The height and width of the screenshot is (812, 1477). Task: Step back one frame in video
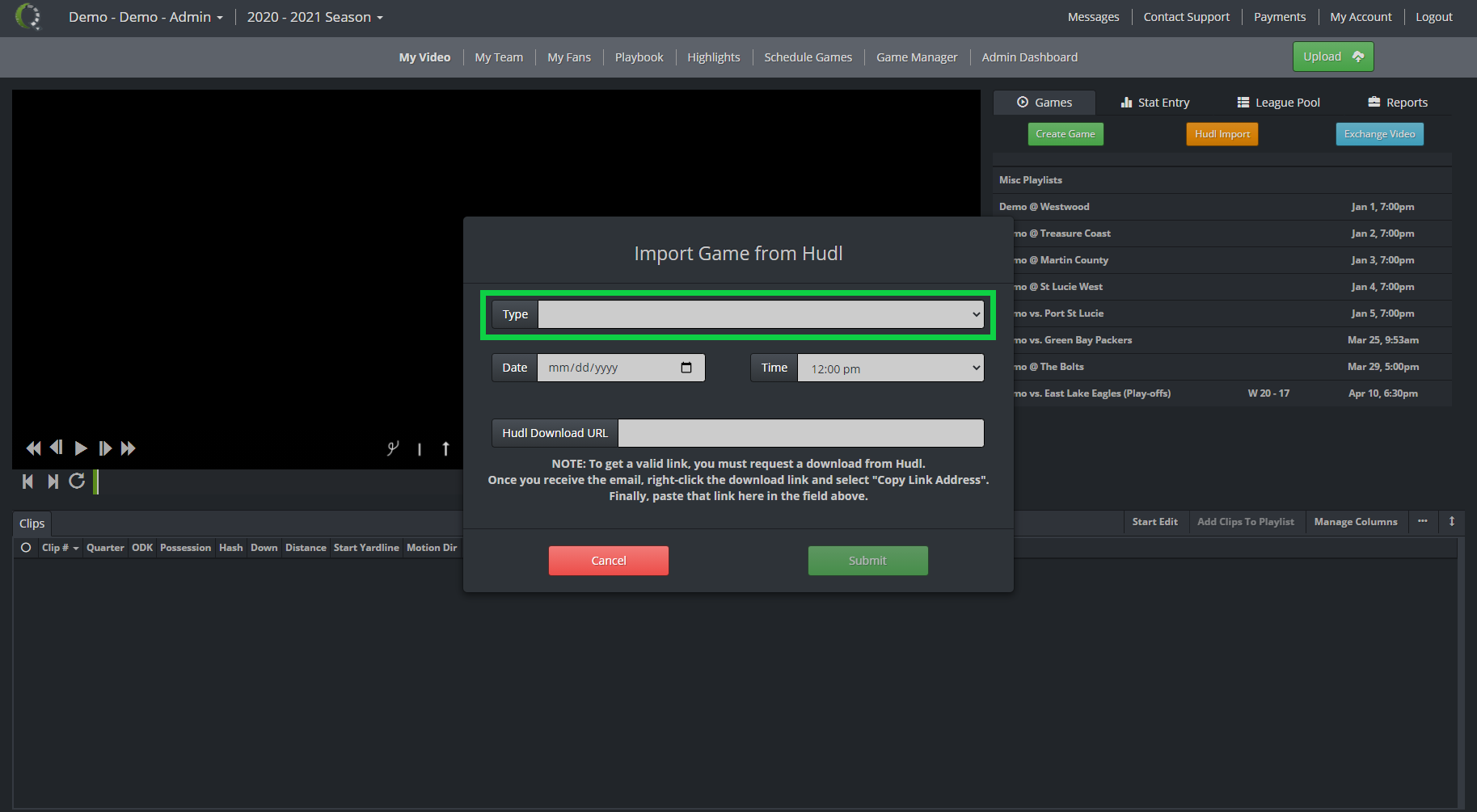click(57, 448)
